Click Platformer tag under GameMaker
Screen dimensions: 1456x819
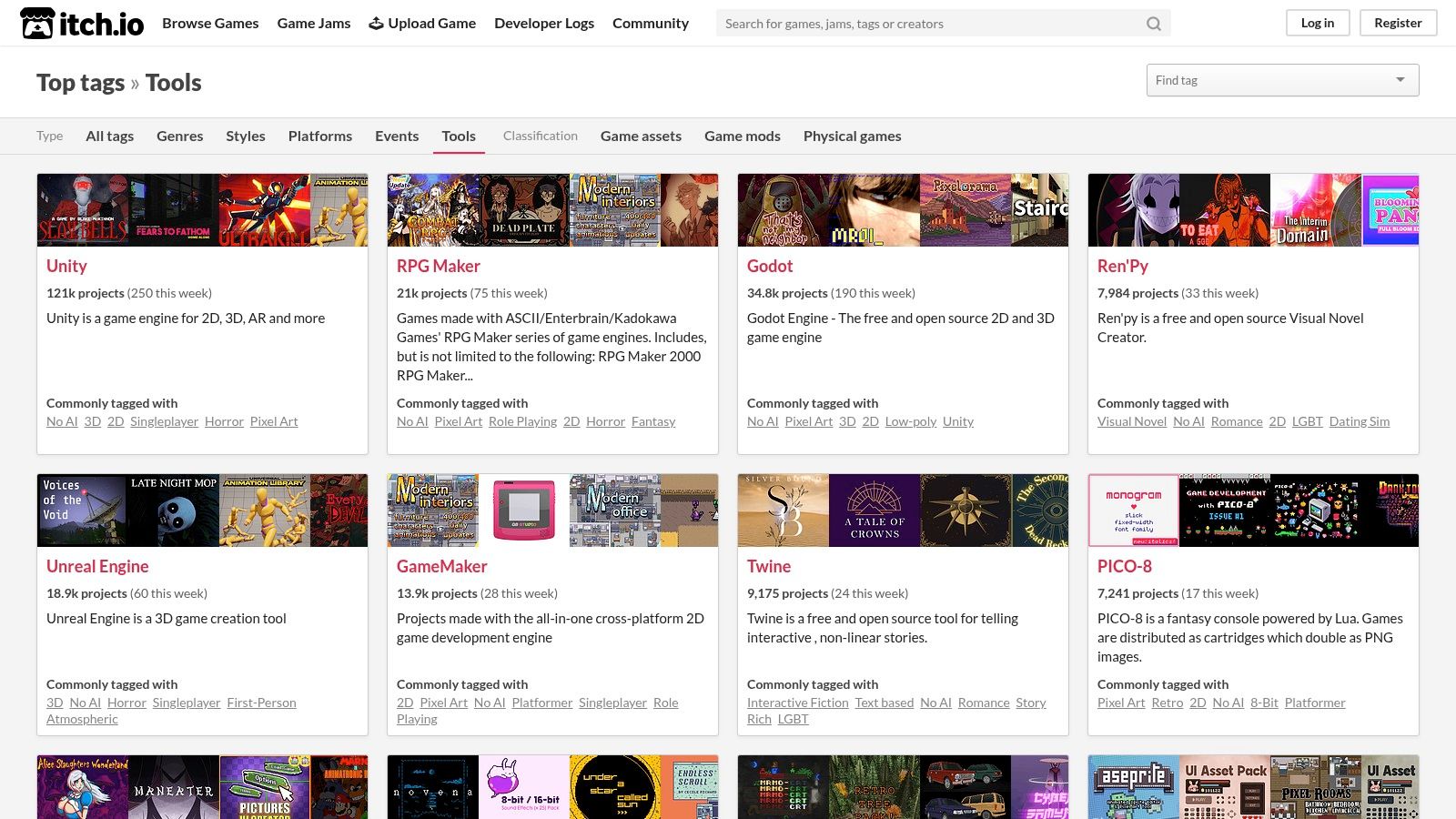[x=542, y=703]
